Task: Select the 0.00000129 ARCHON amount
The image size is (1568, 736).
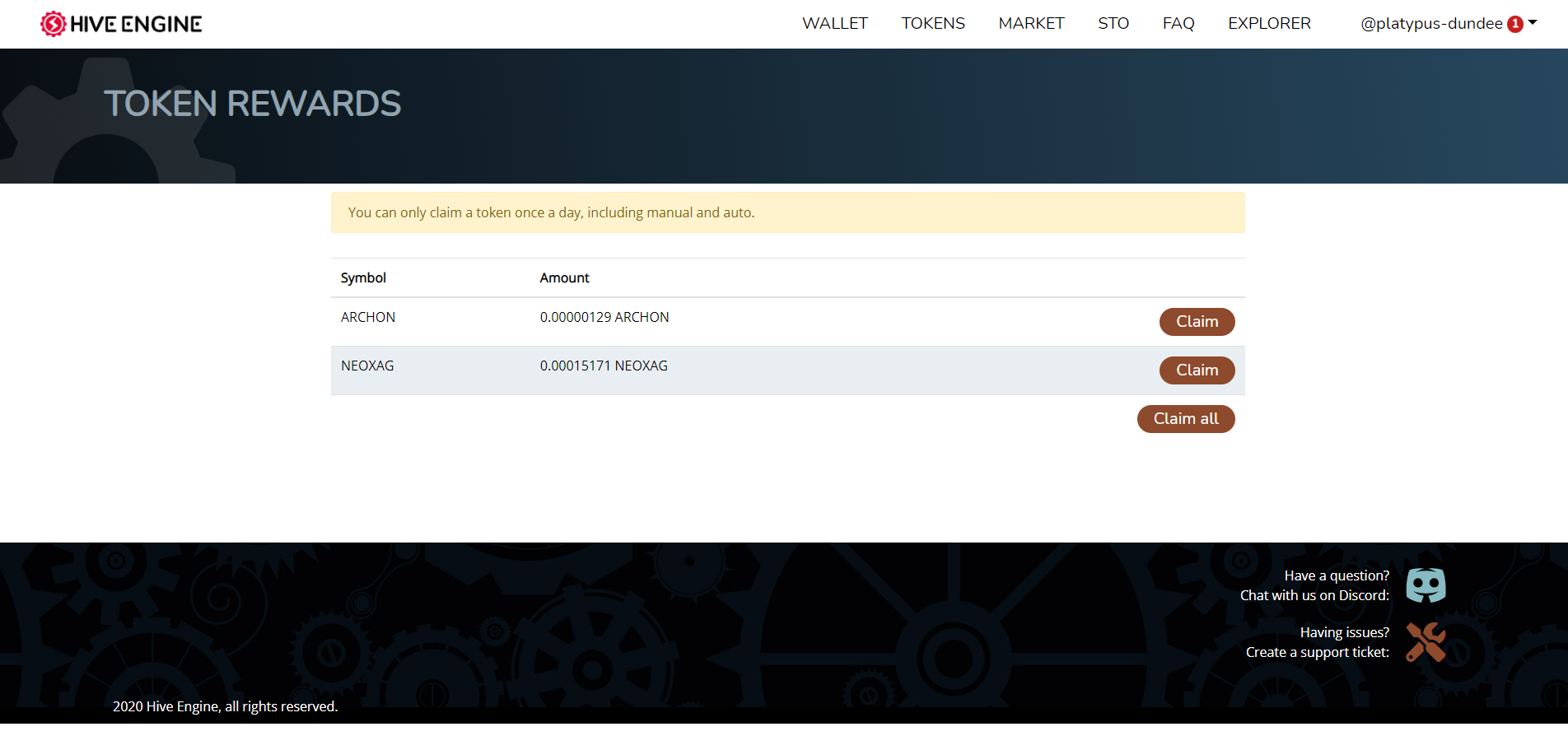Action: (x=604, y=317)
